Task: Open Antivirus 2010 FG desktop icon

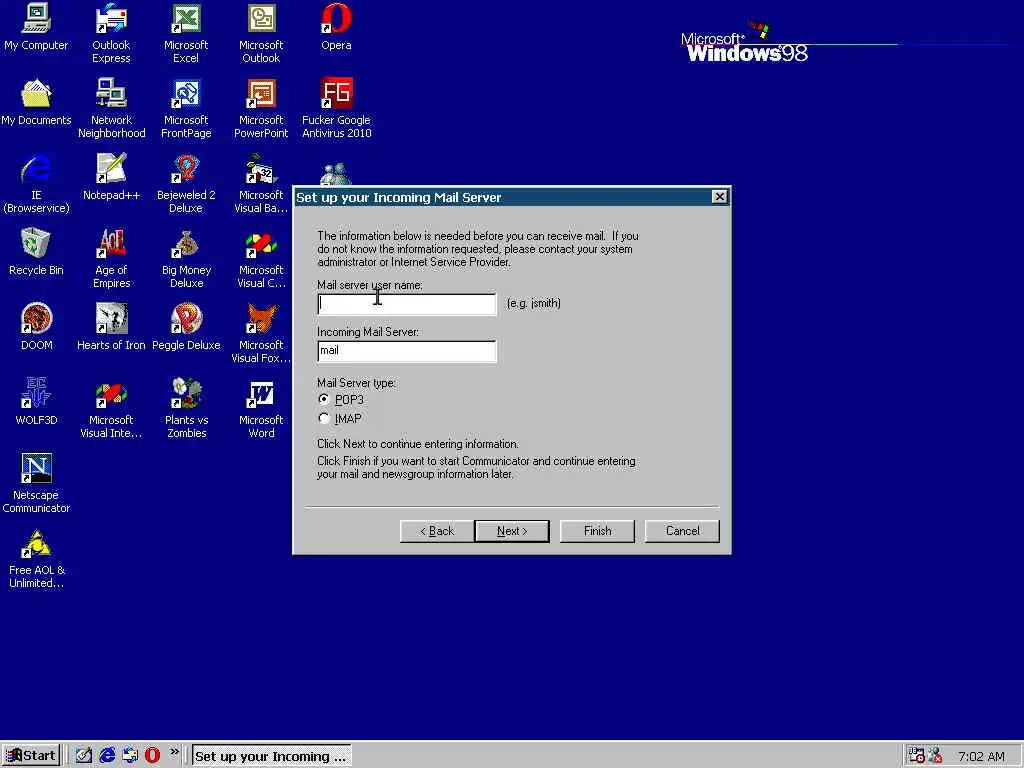Action: (x=336, y=108)
